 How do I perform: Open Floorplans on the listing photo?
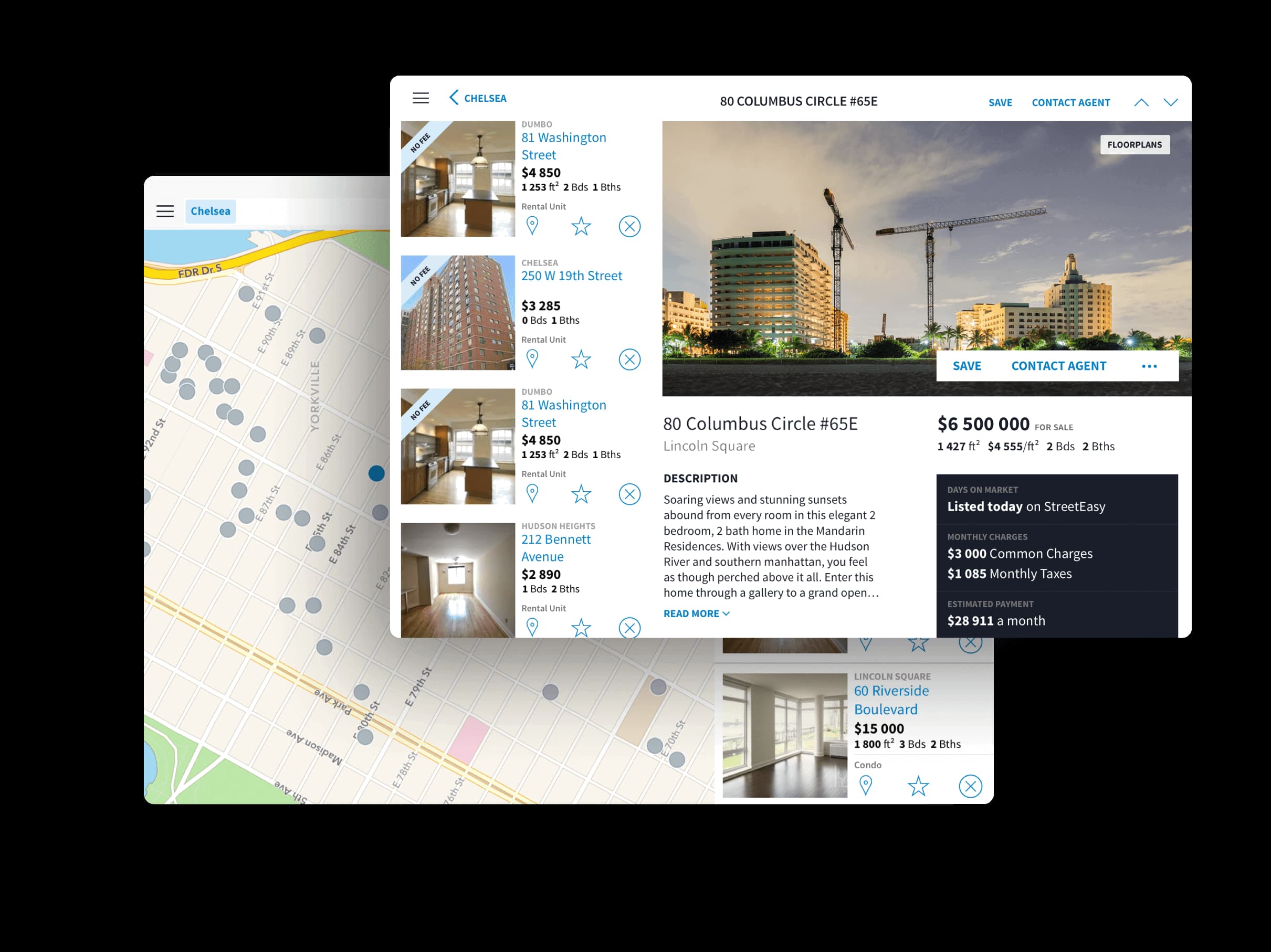1135,145
